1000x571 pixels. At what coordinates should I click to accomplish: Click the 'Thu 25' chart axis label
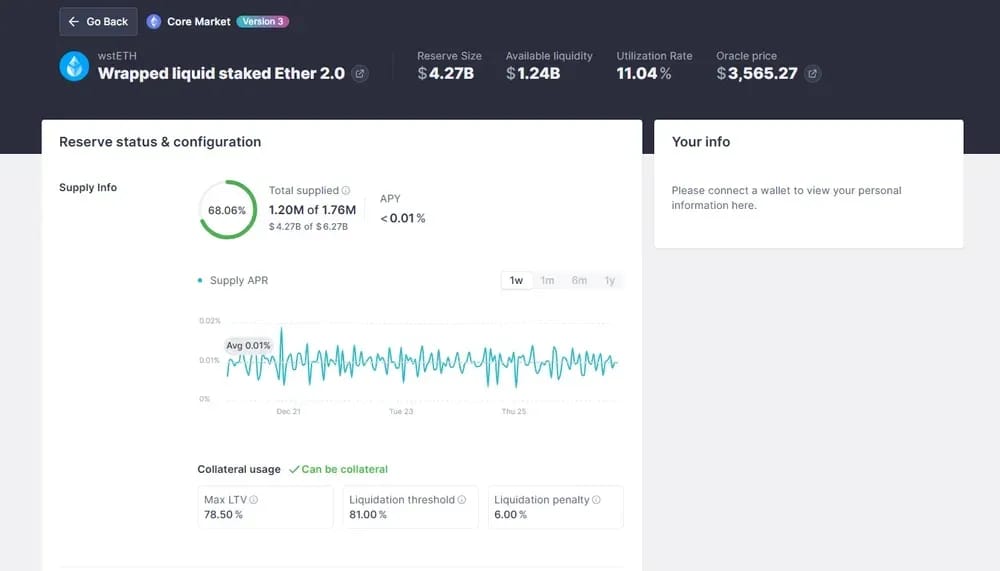514,412
